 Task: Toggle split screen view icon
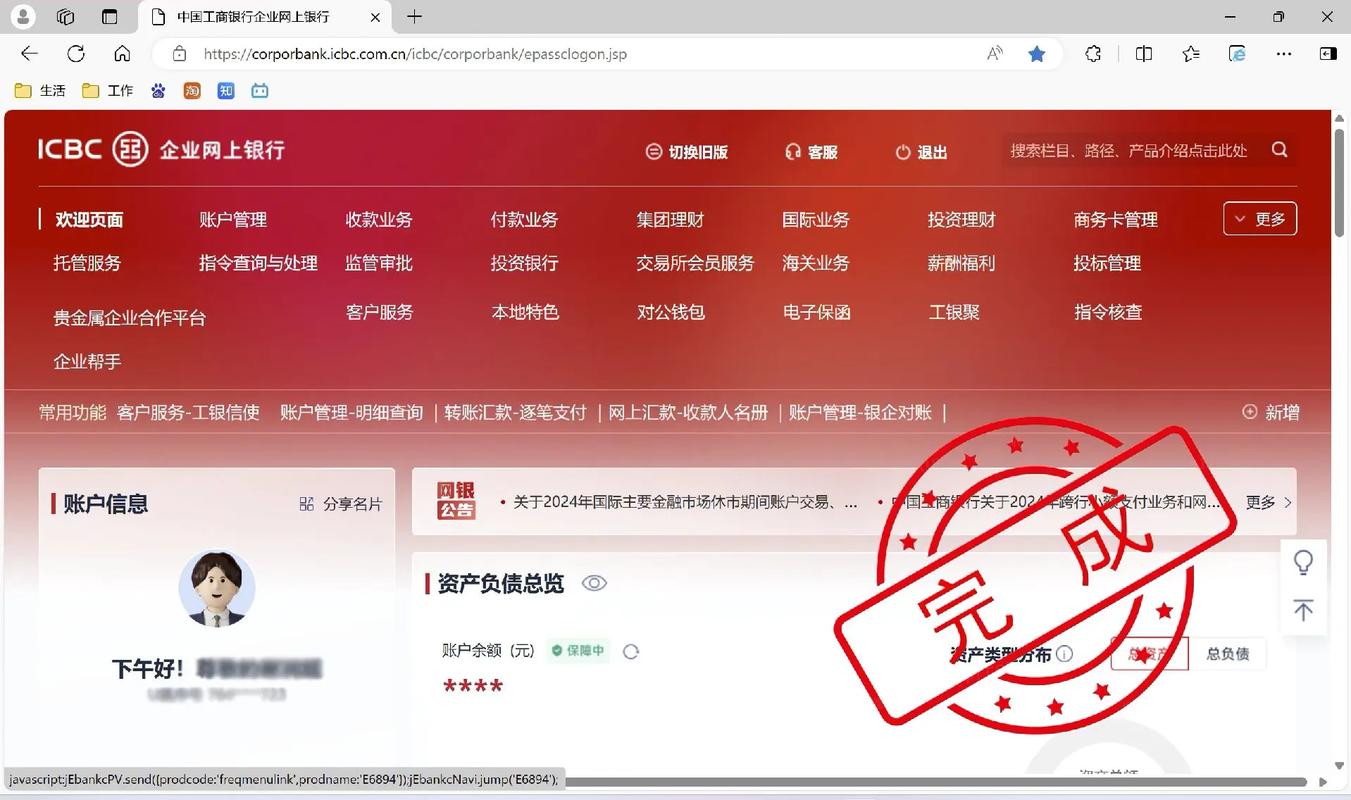pyautogui.click(x=1144, y=54)
